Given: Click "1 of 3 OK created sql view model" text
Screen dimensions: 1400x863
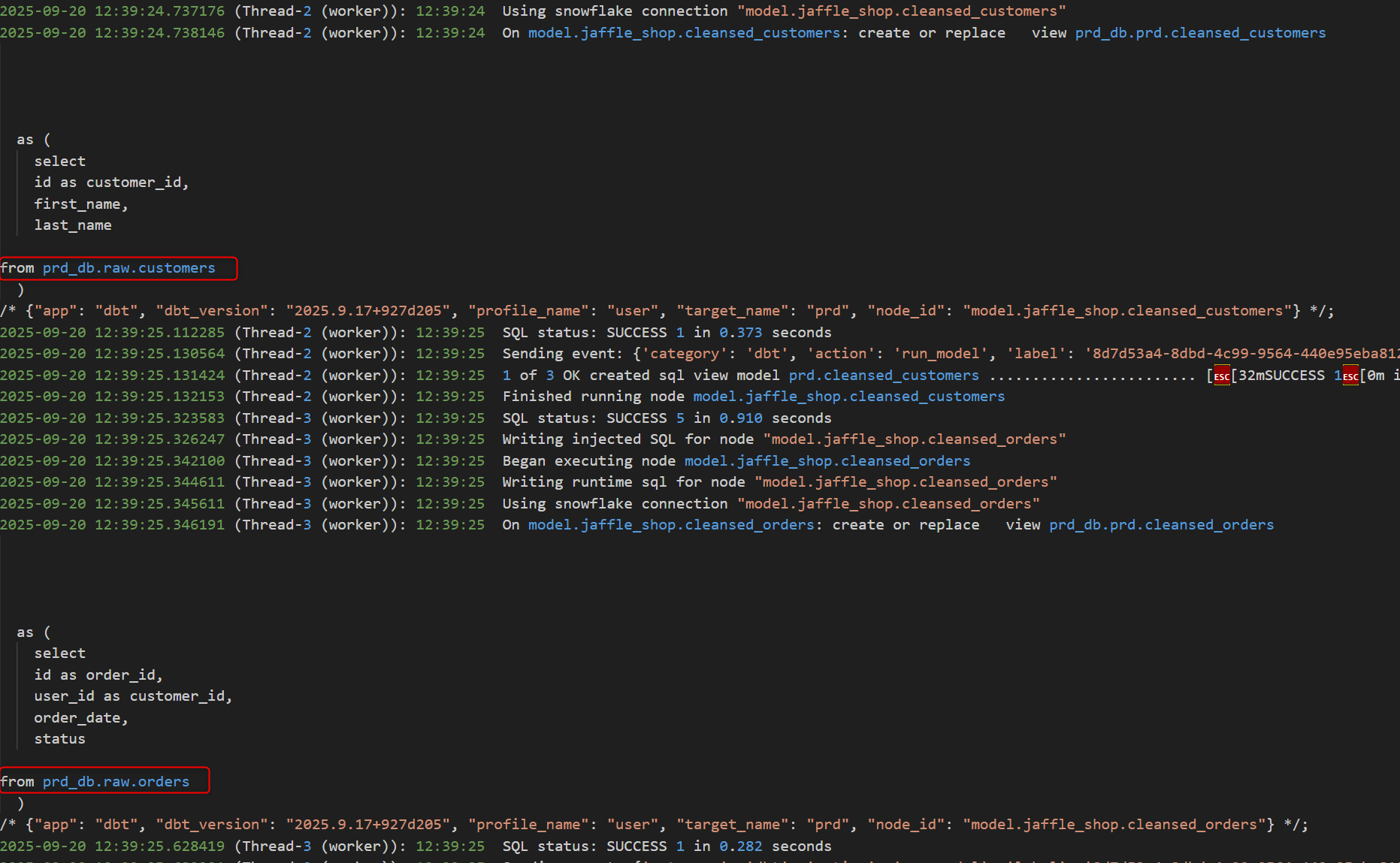Looking at the screenshot, I should 641,376.
